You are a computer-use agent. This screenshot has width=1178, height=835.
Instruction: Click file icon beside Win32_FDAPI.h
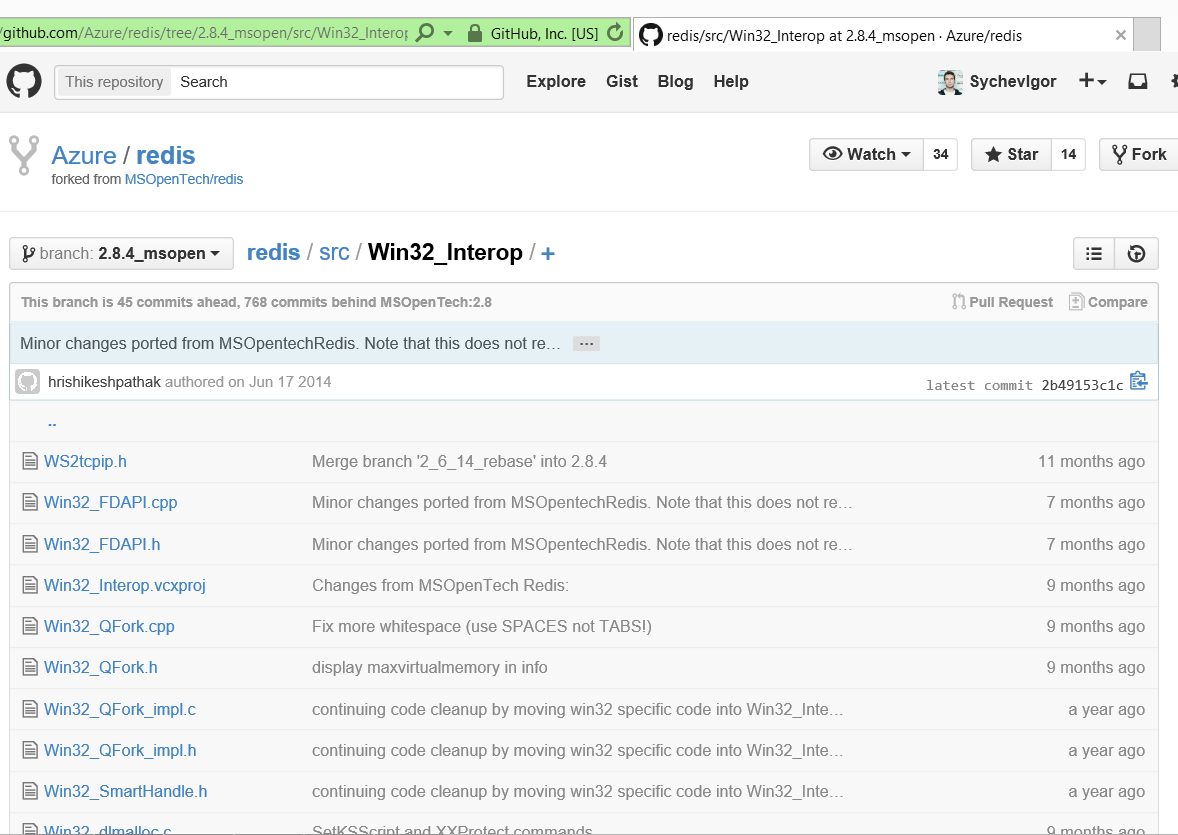[x=30, y=543]
